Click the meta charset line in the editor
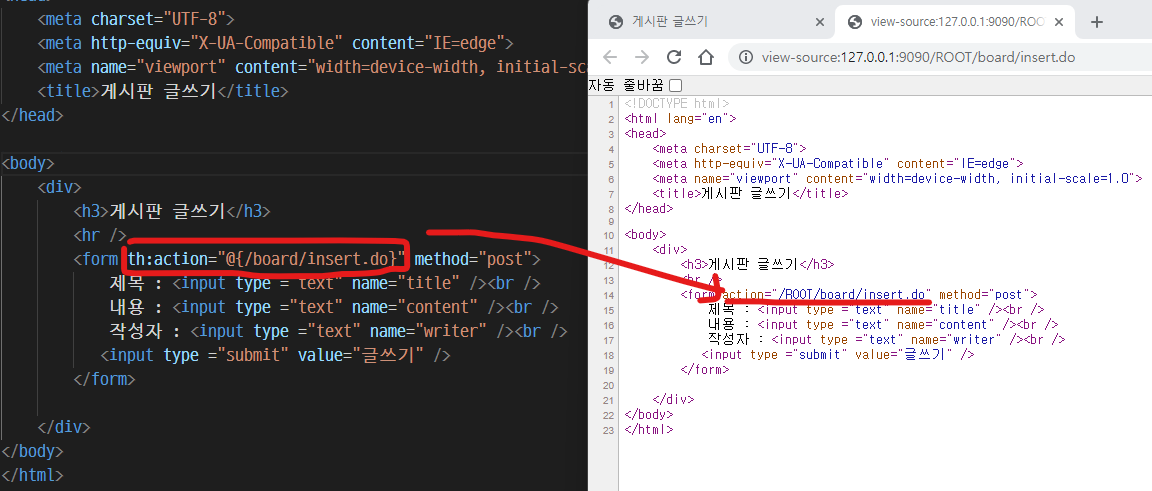 tap(137, 19)
